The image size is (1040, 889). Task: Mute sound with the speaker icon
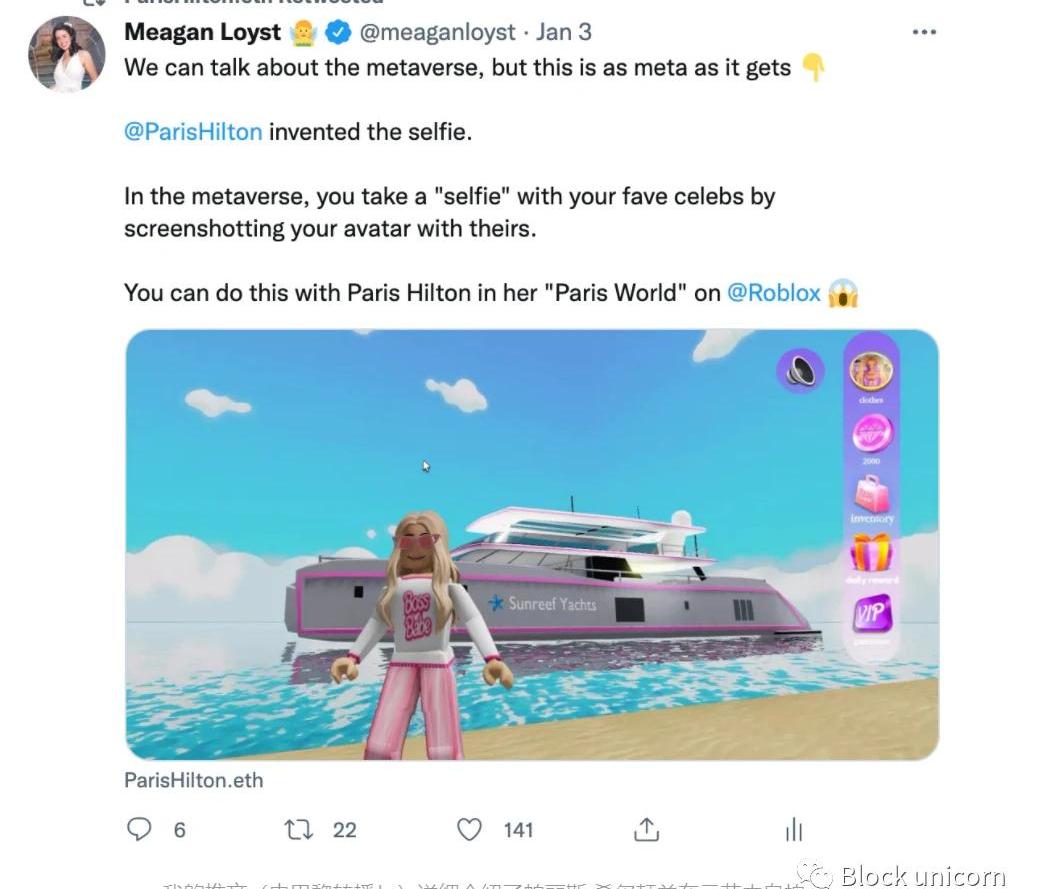click(801, 370)
